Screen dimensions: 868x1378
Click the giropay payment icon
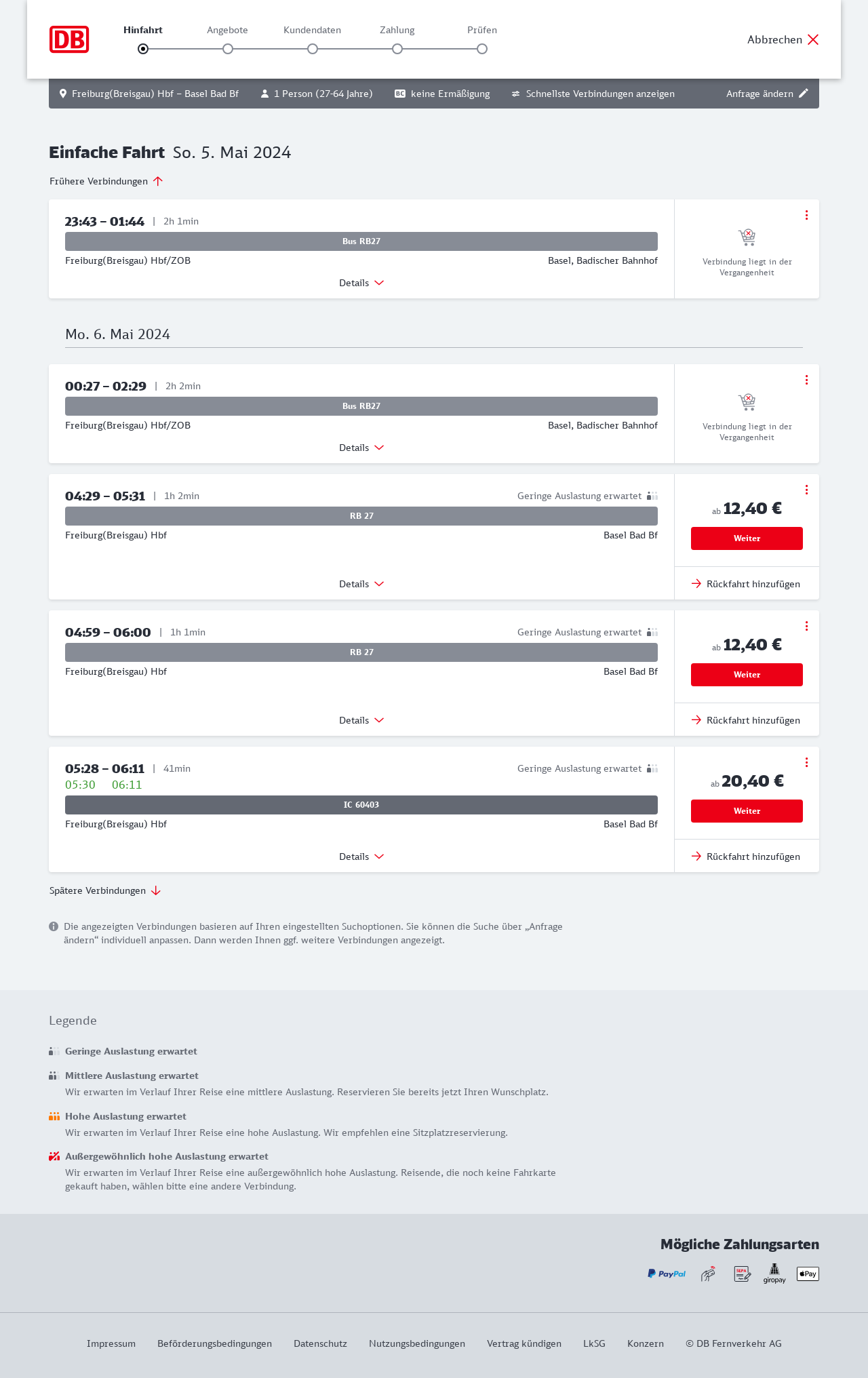pos(774,1274)
